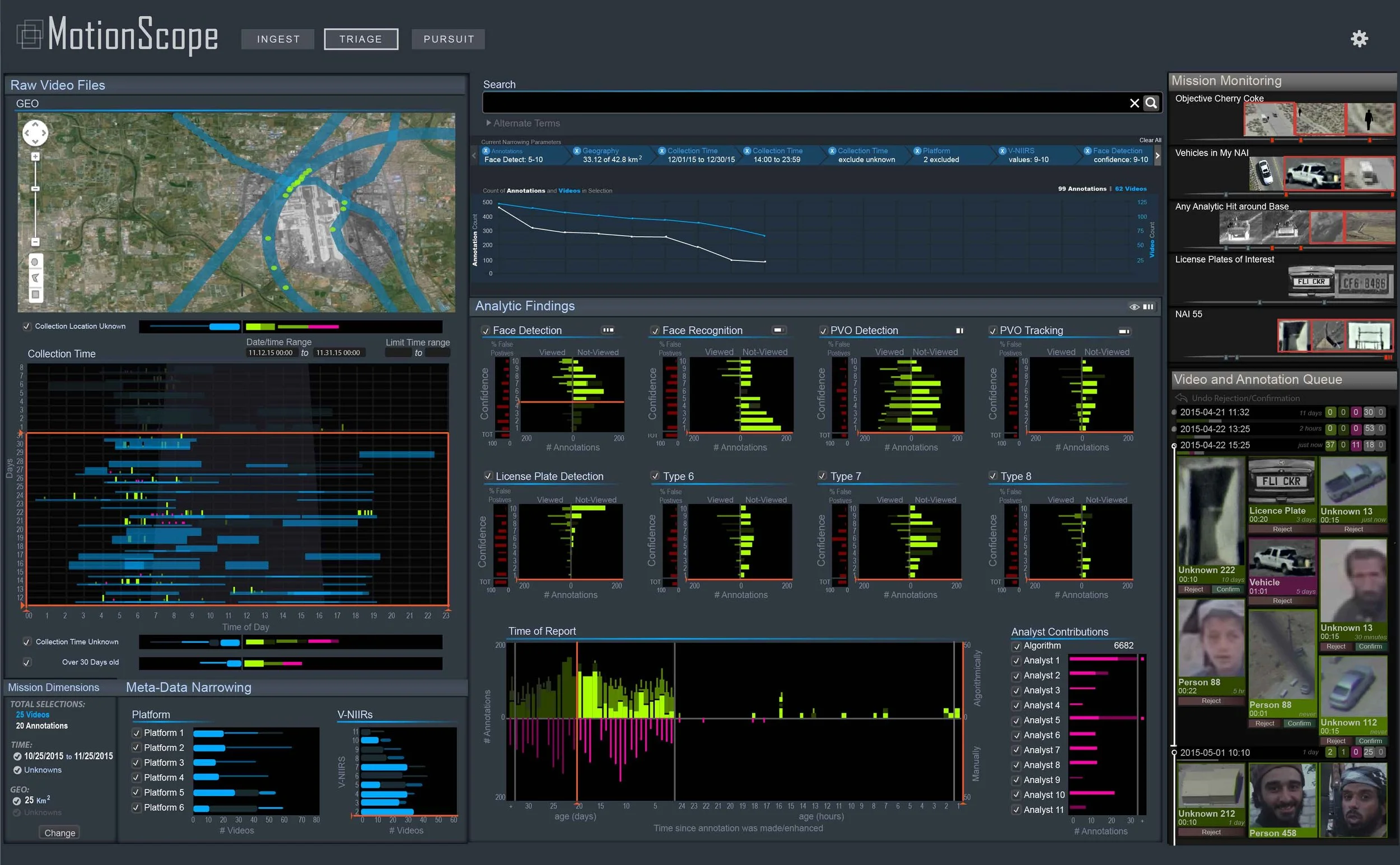This screenshot has height=865, width=1400.
Task: Confirm the Unknown 222 annotation
Action: point(1228,589)
